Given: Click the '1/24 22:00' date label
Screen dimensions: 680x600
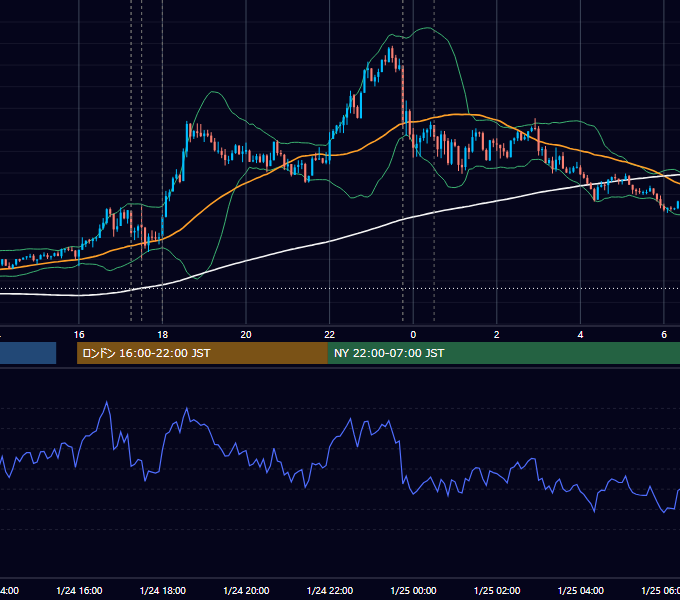Looking at the screenshot, I should pos(330,590).
